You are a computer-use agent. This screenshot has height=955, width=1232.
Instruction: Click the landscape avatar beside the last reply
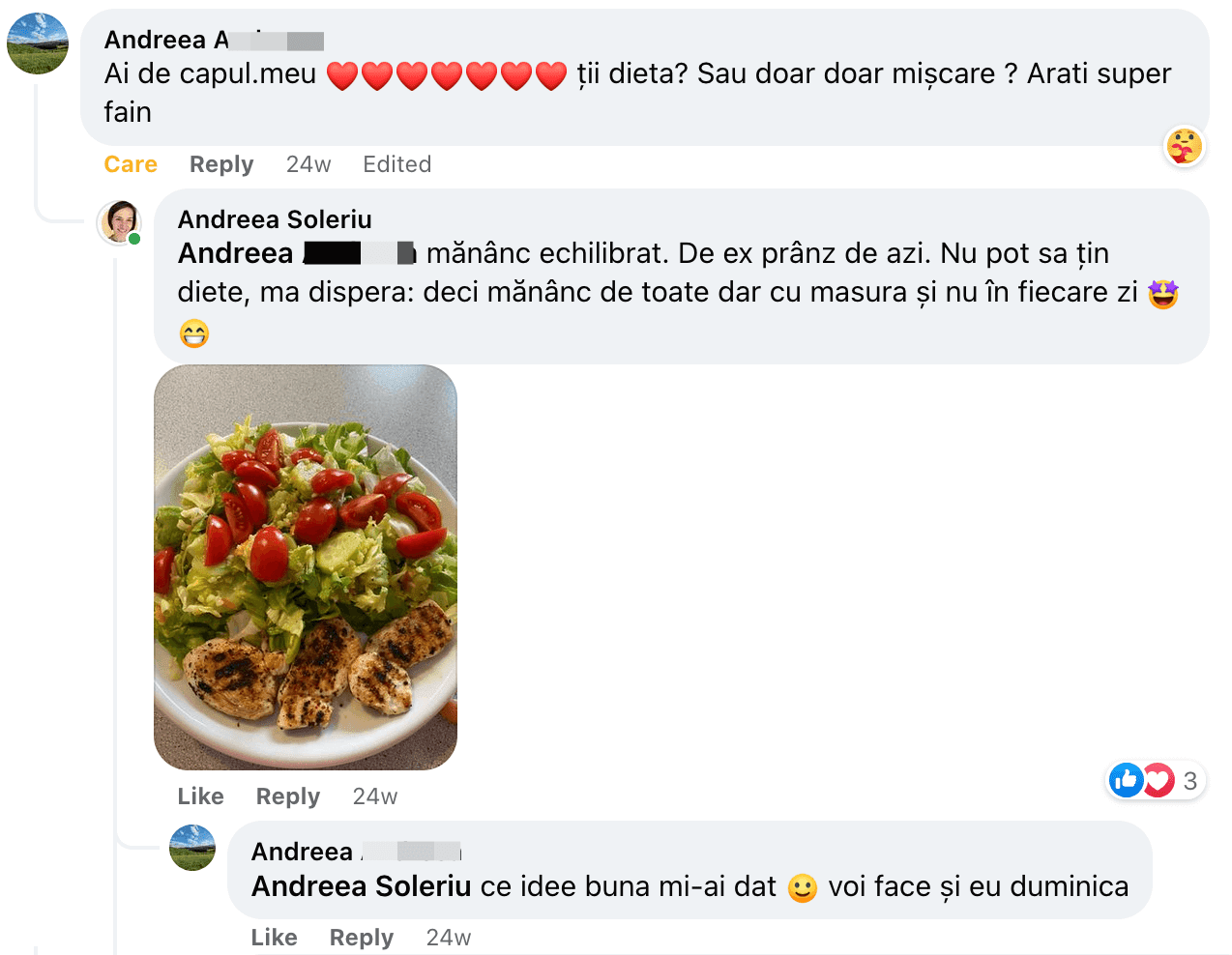[x=192, y=848]
